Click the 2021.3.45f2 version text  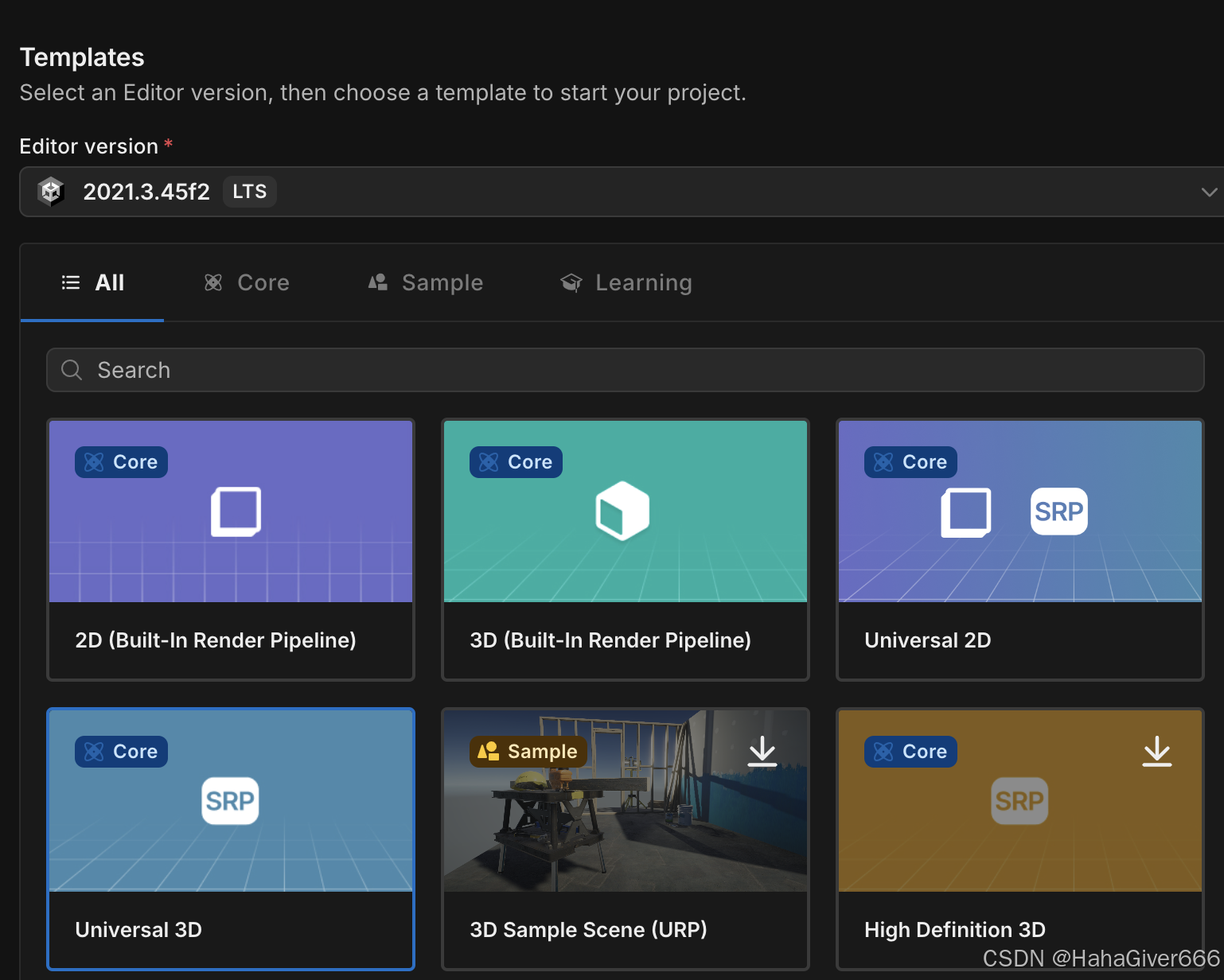pyautogui.click(x=146, y=192)
